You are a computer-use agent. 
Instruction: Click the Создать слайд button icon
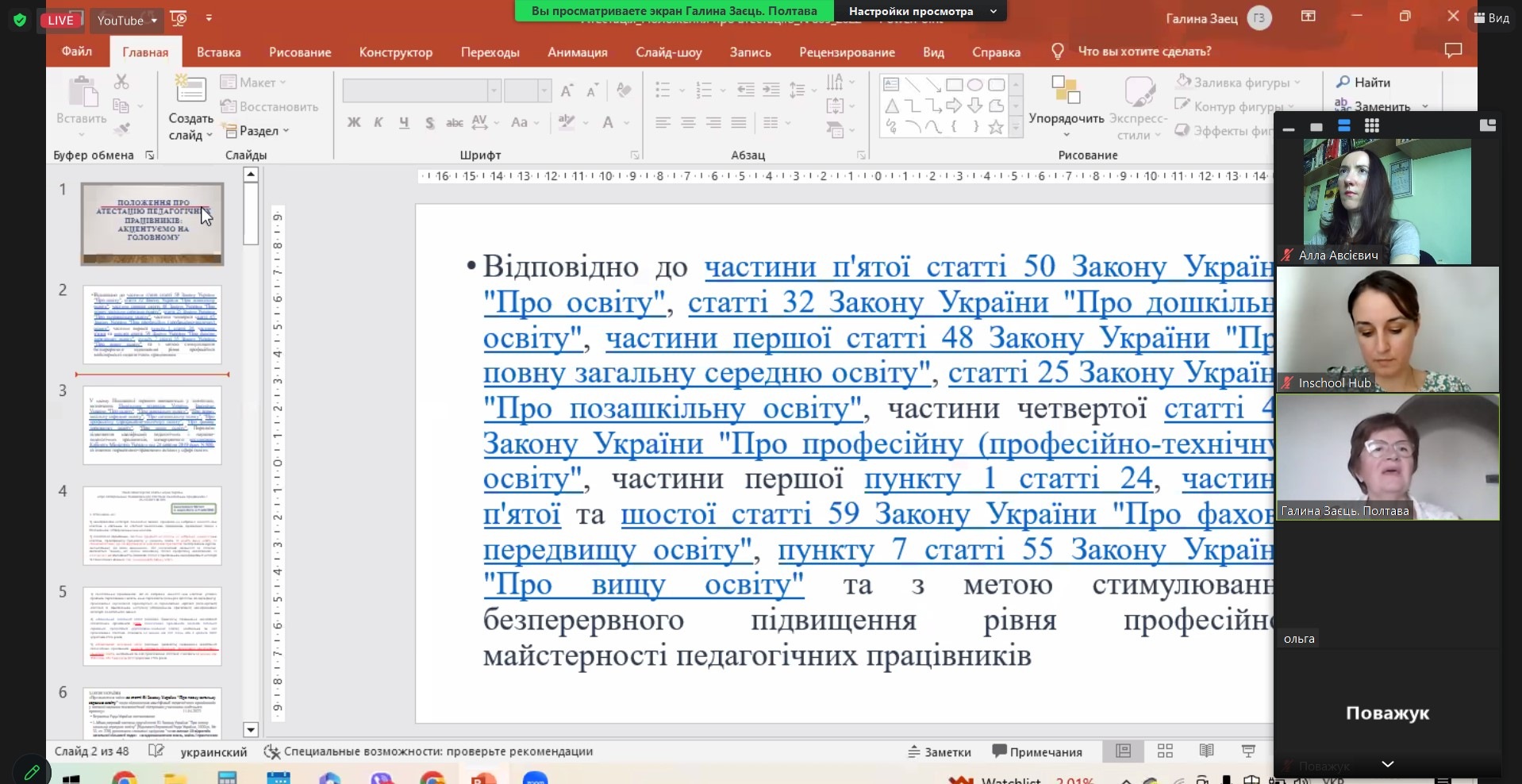190,90
